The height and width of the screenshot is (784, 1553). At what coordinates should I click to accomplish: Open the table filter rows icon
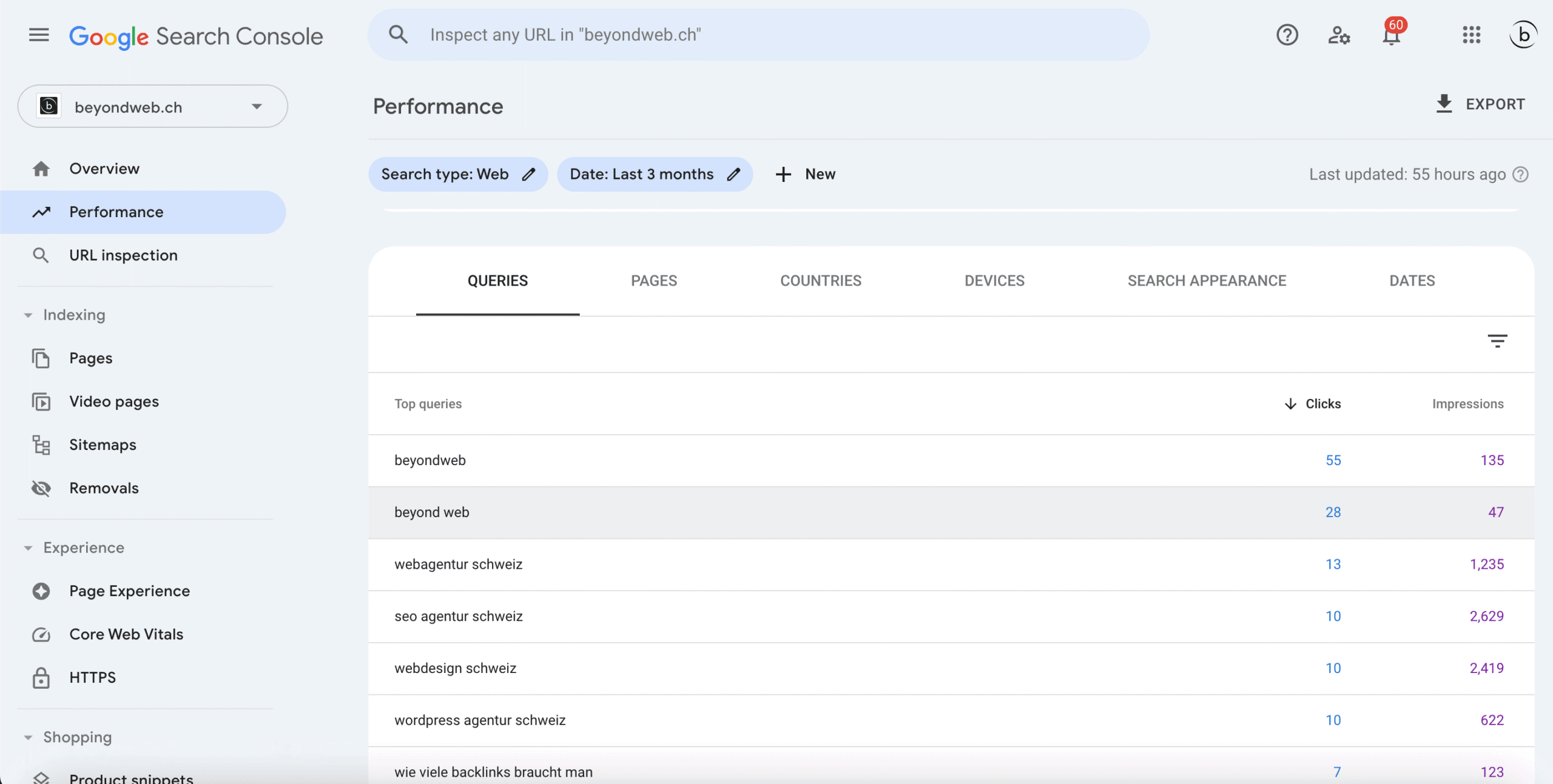pos(1497,341)
